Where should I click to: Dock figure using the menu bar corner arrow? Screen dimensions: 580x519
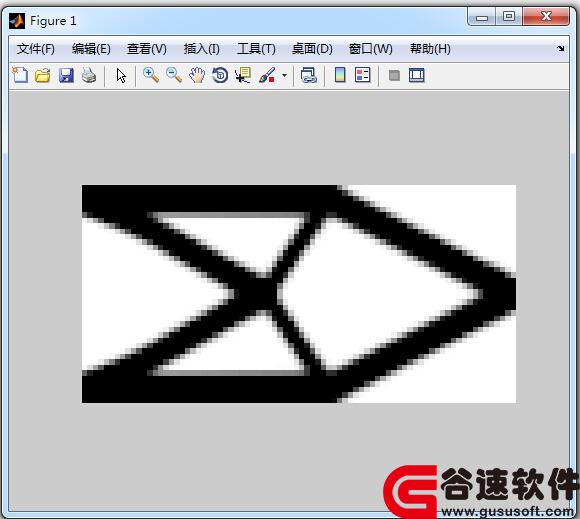coord(561,48)
